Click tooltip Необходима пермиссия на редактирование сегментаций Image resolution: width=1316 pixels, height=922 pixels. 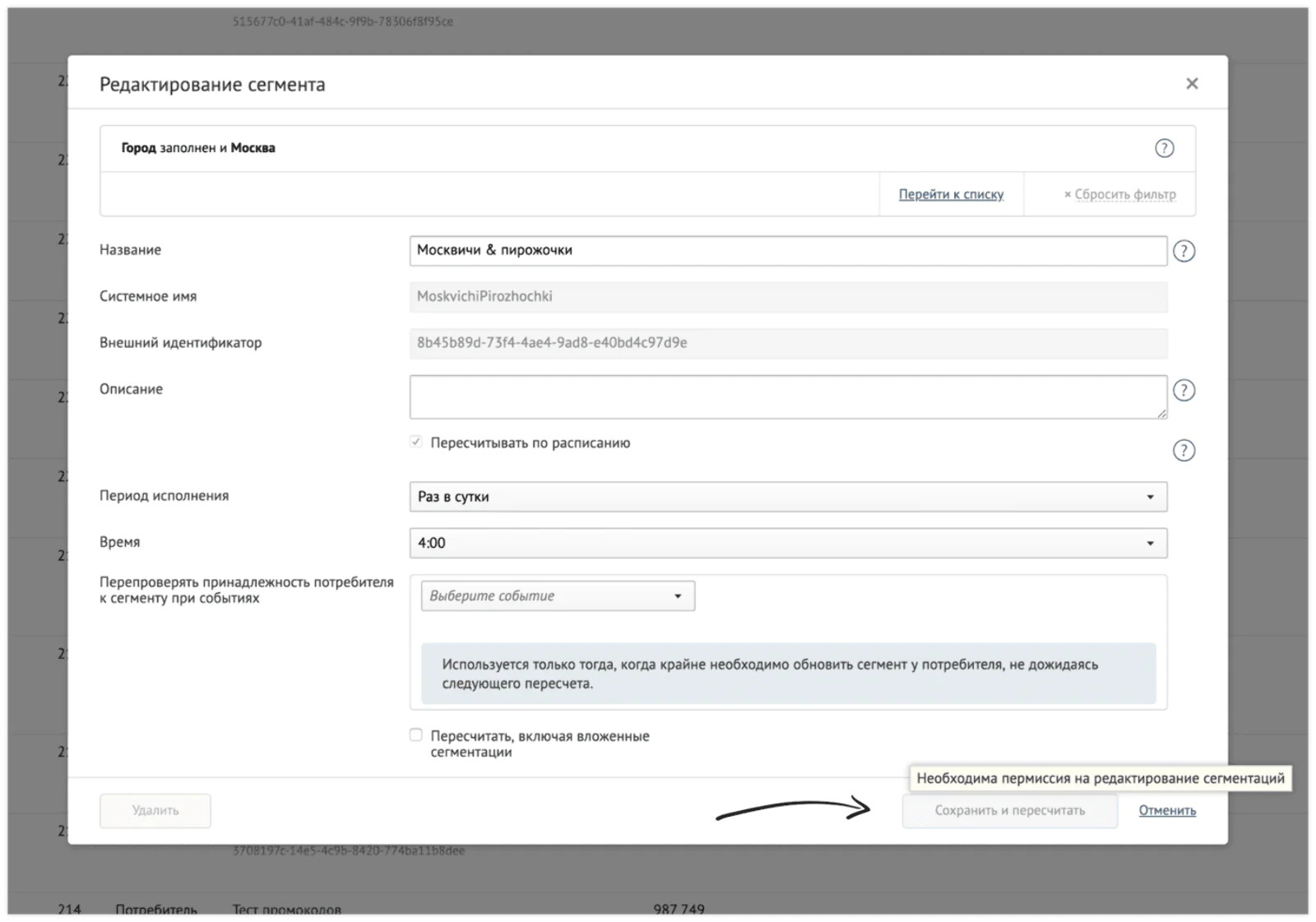point(1100,778)
